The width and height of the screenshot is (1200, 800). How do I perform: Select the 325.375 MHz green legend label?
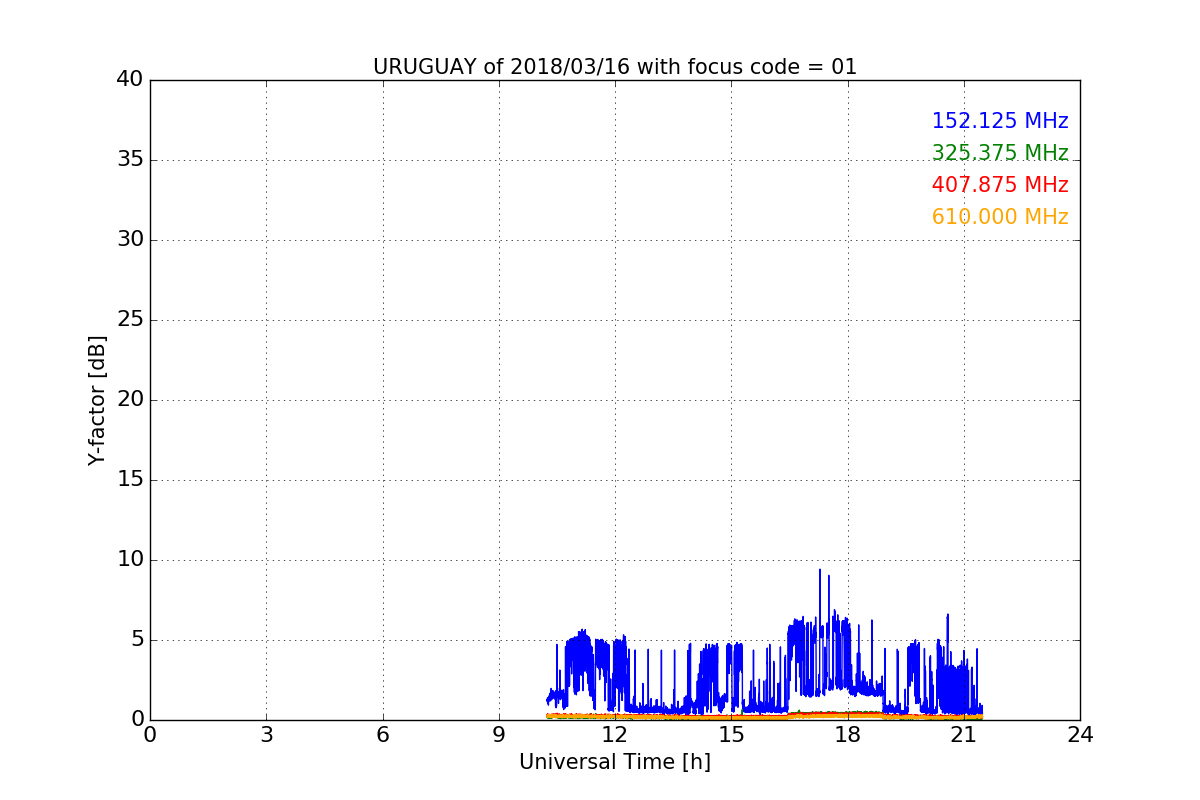(x=1000, y=153)
